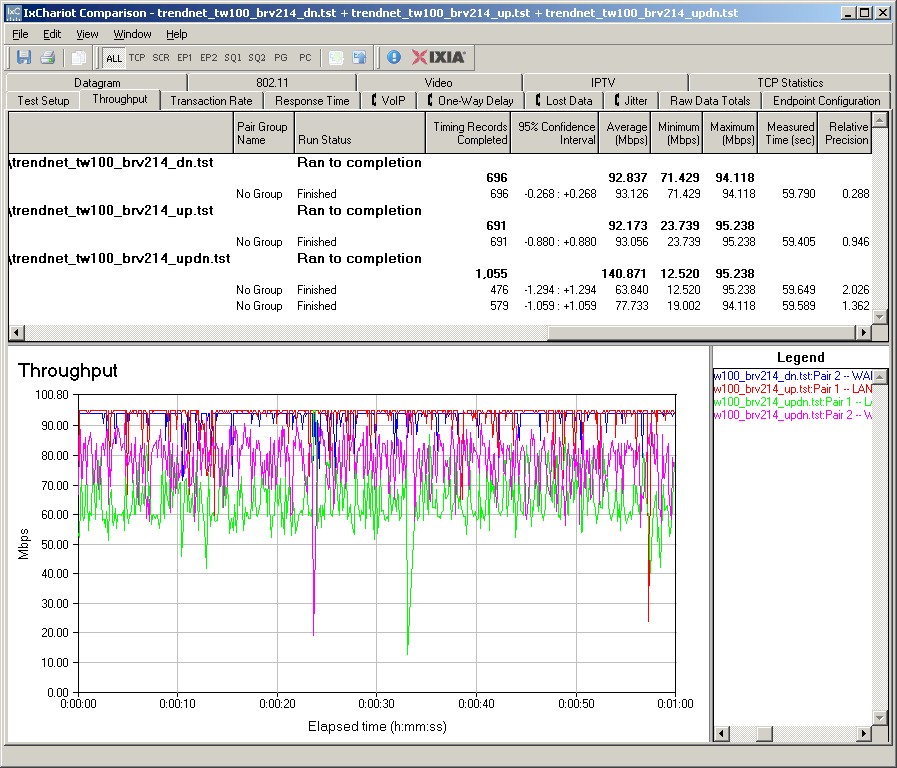
Task: Toggle the SQ2 filter button
Action: coord(257,57)
